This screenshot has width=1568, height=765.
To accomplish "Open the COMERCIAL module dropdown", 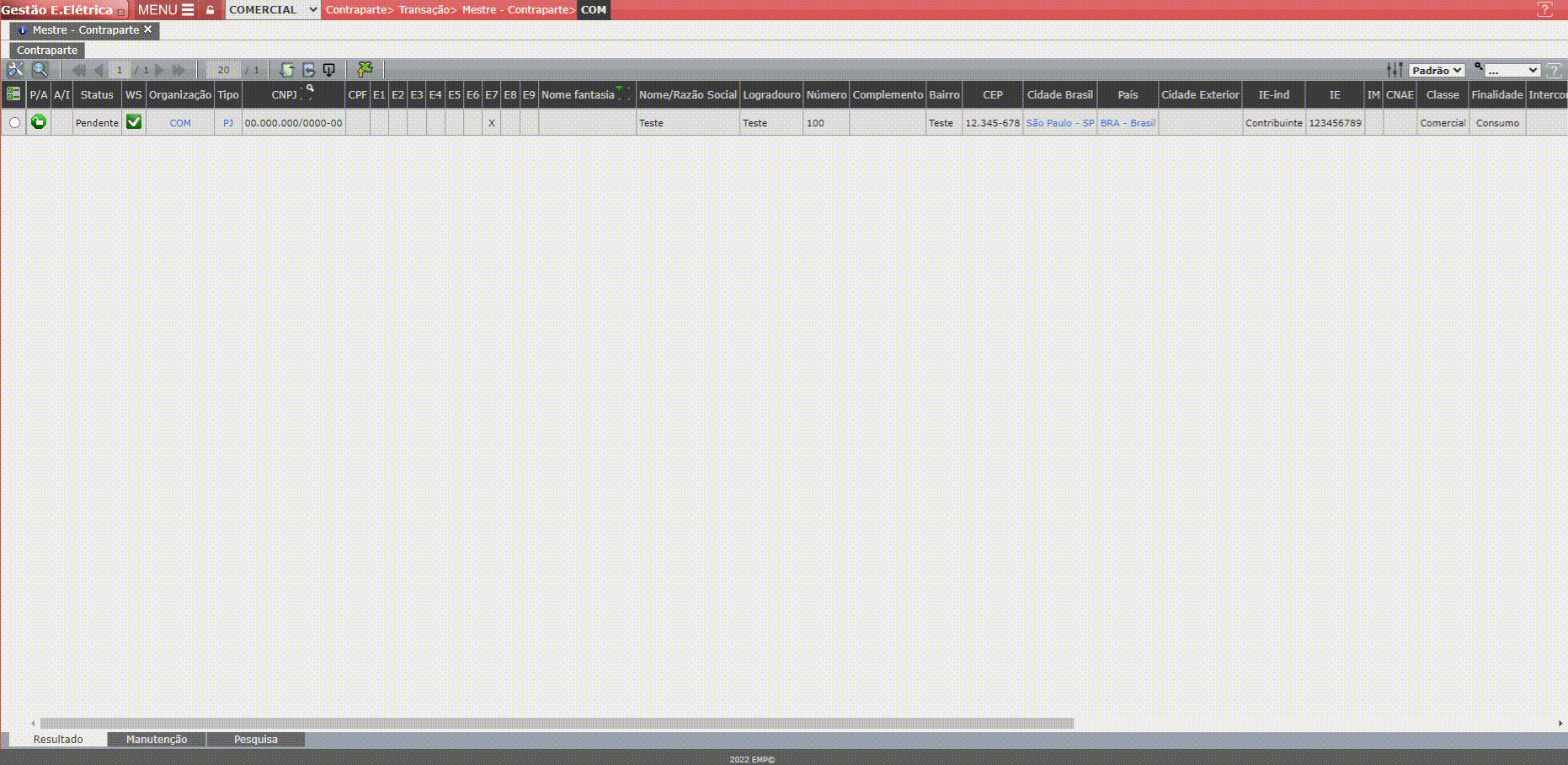I will coord(273,10).
